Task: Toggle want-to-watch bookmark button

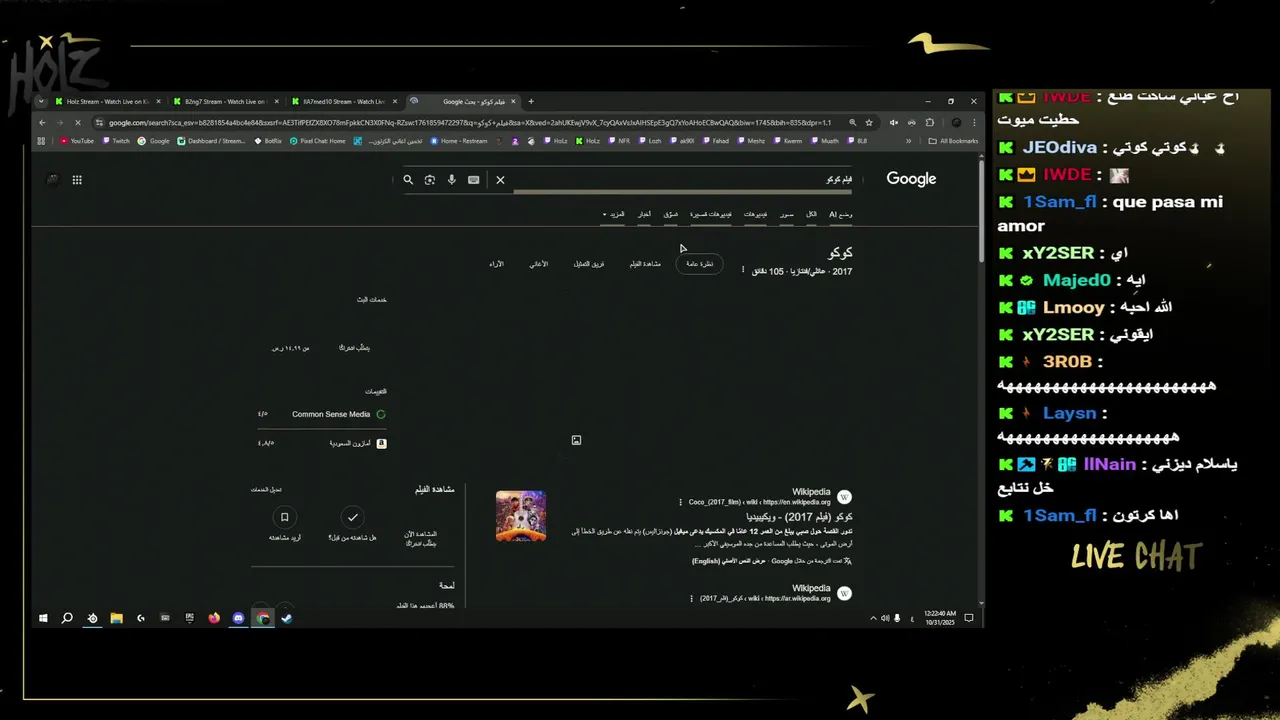Action: [284, 517]
